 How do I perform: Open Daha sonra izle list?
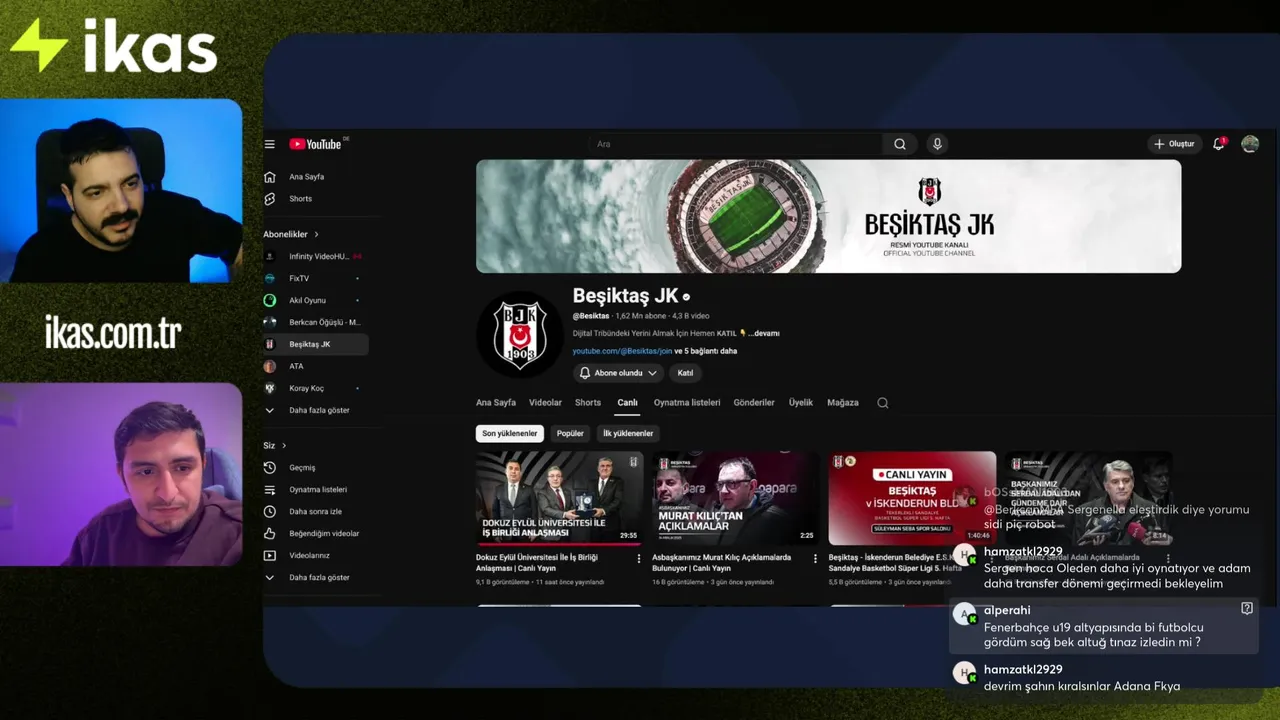(x=315, y=511)
